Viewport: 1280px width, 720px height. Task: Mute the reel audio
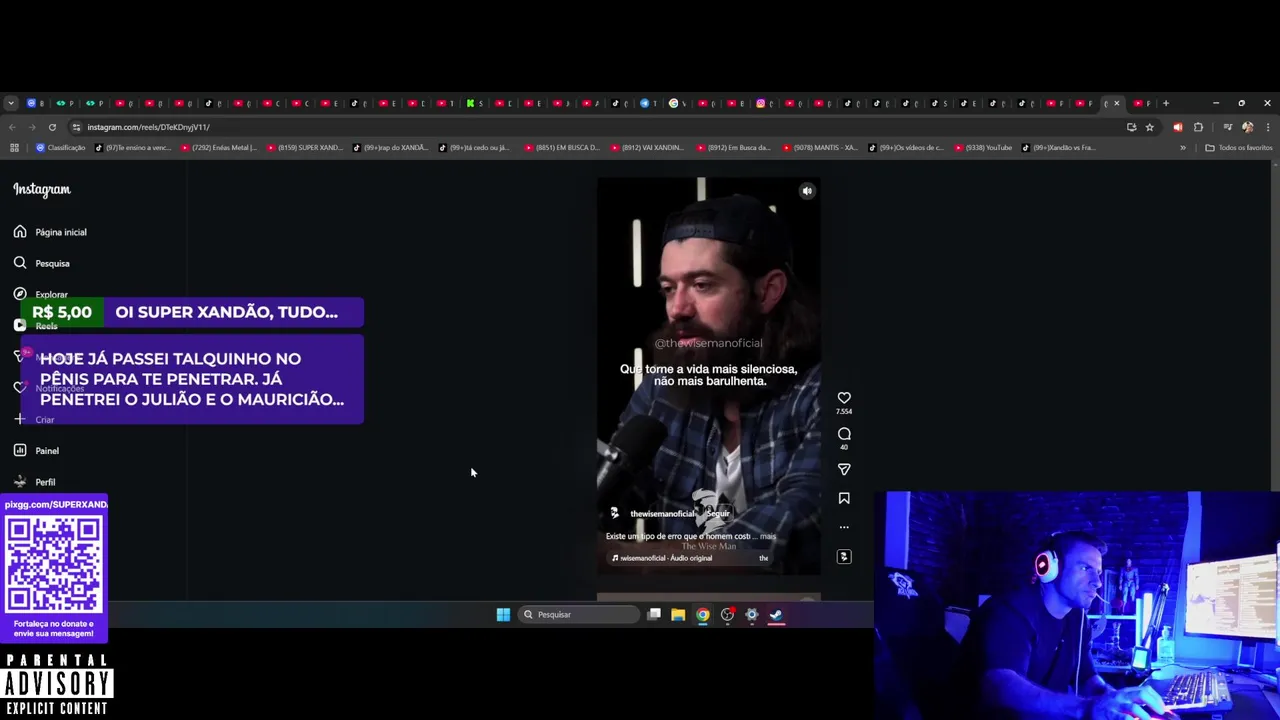[x=807, y=191]
